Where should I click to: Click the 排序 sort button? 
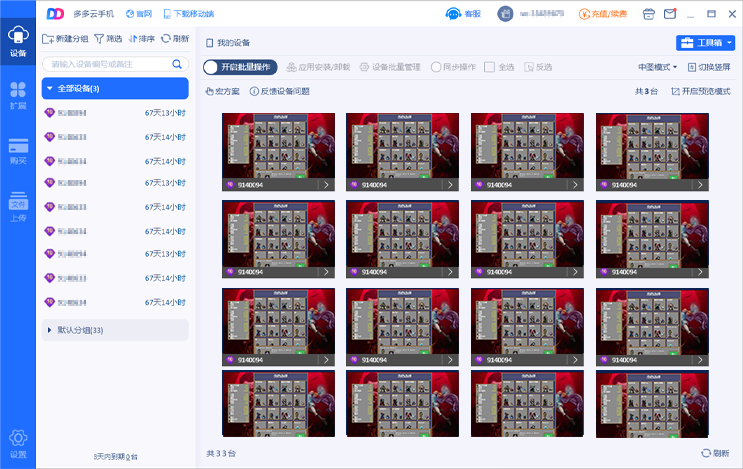142,39
